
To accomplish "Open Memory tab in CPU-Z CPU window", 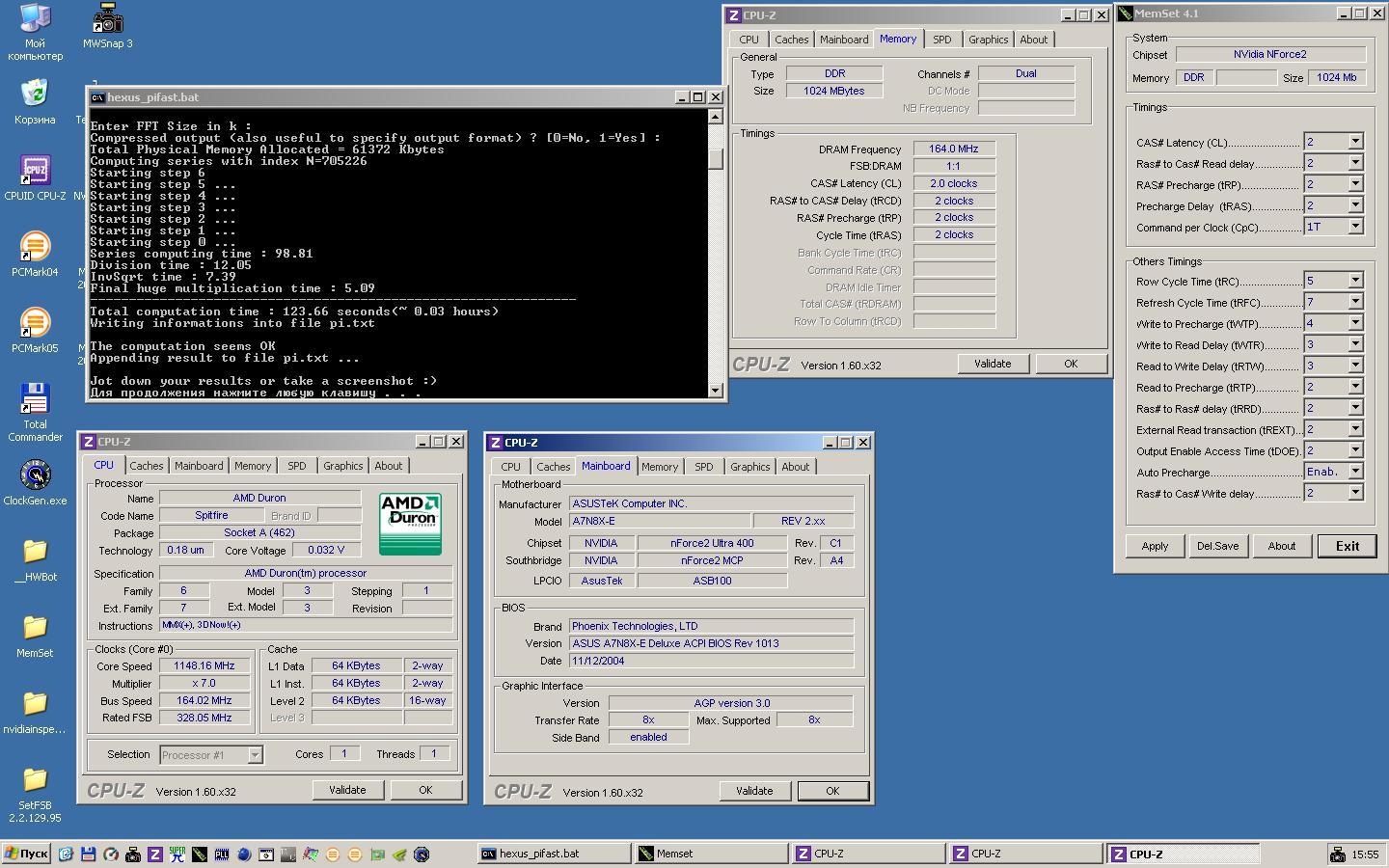I will [252, 466].
